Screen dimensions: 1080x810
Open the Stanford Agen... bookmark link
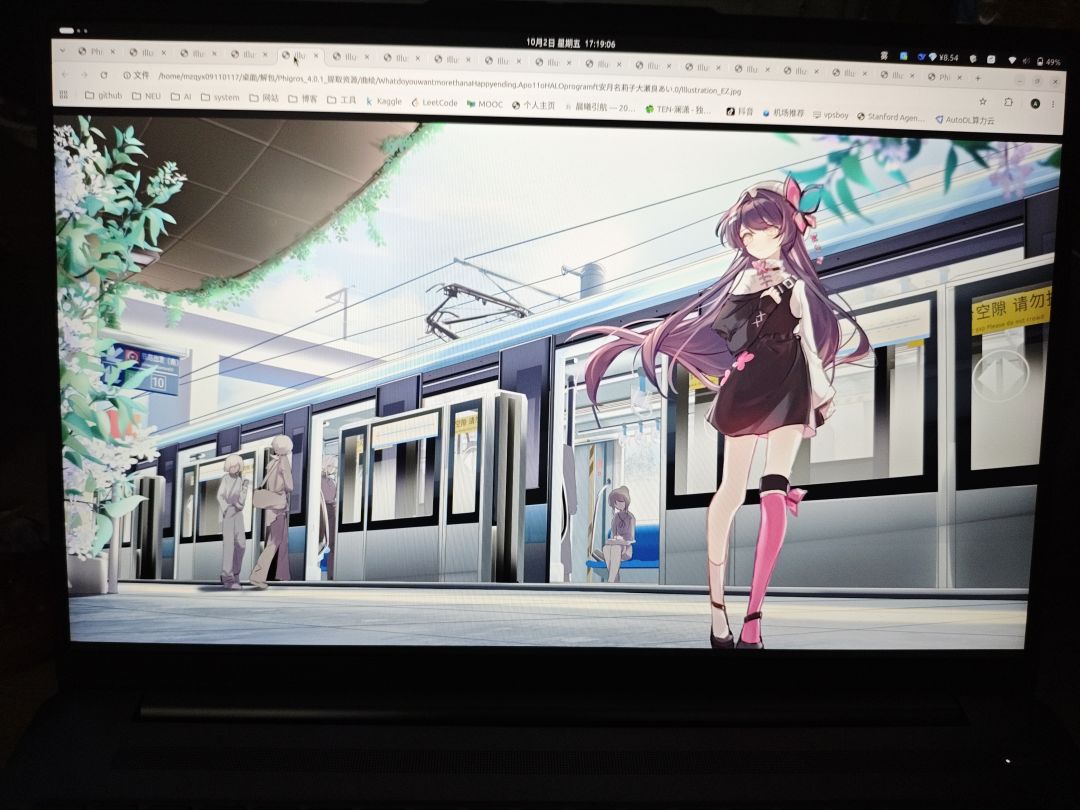[x=891, y=117]
